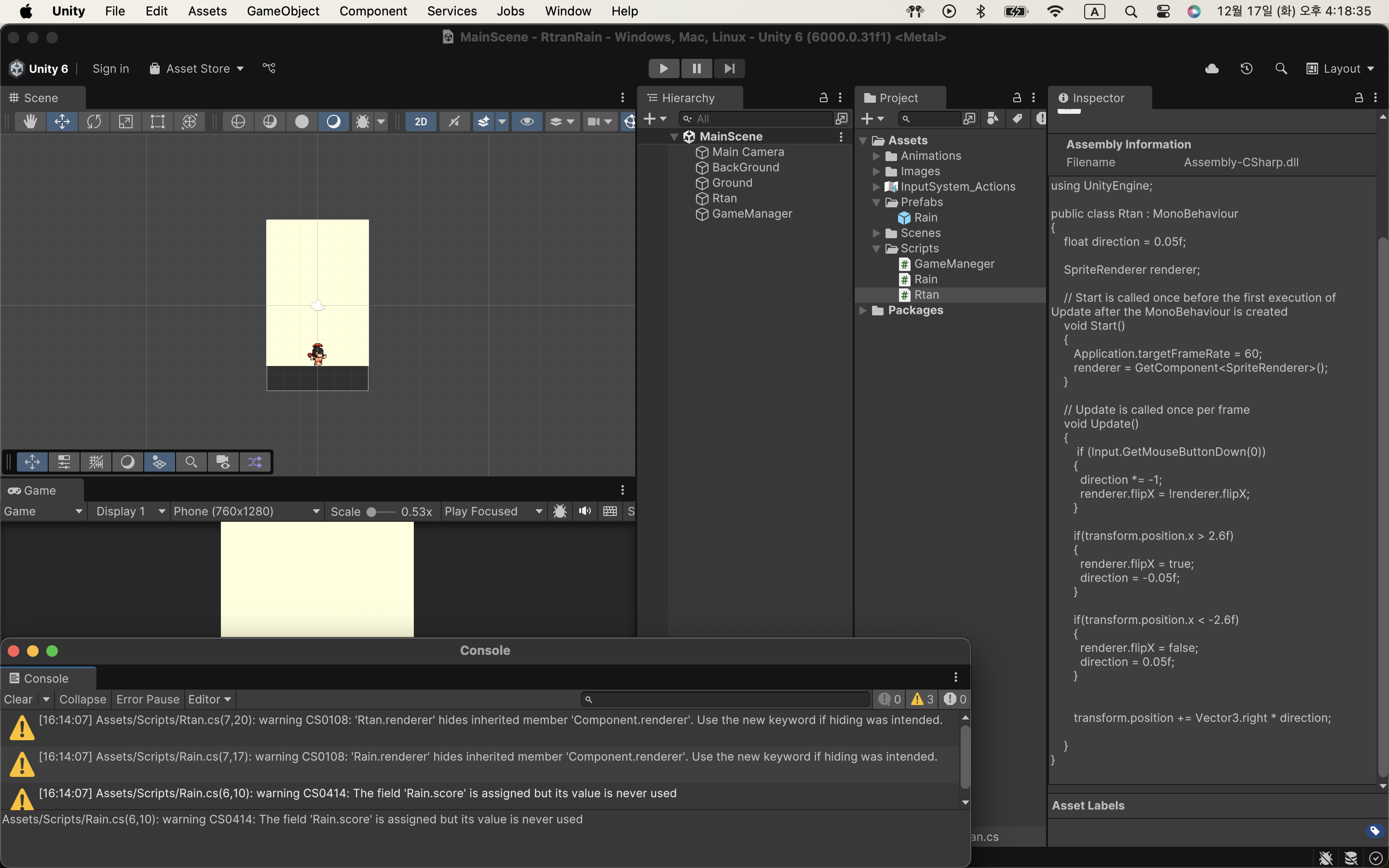
Task: Click the Pause button
Action: tap(696, 68)
